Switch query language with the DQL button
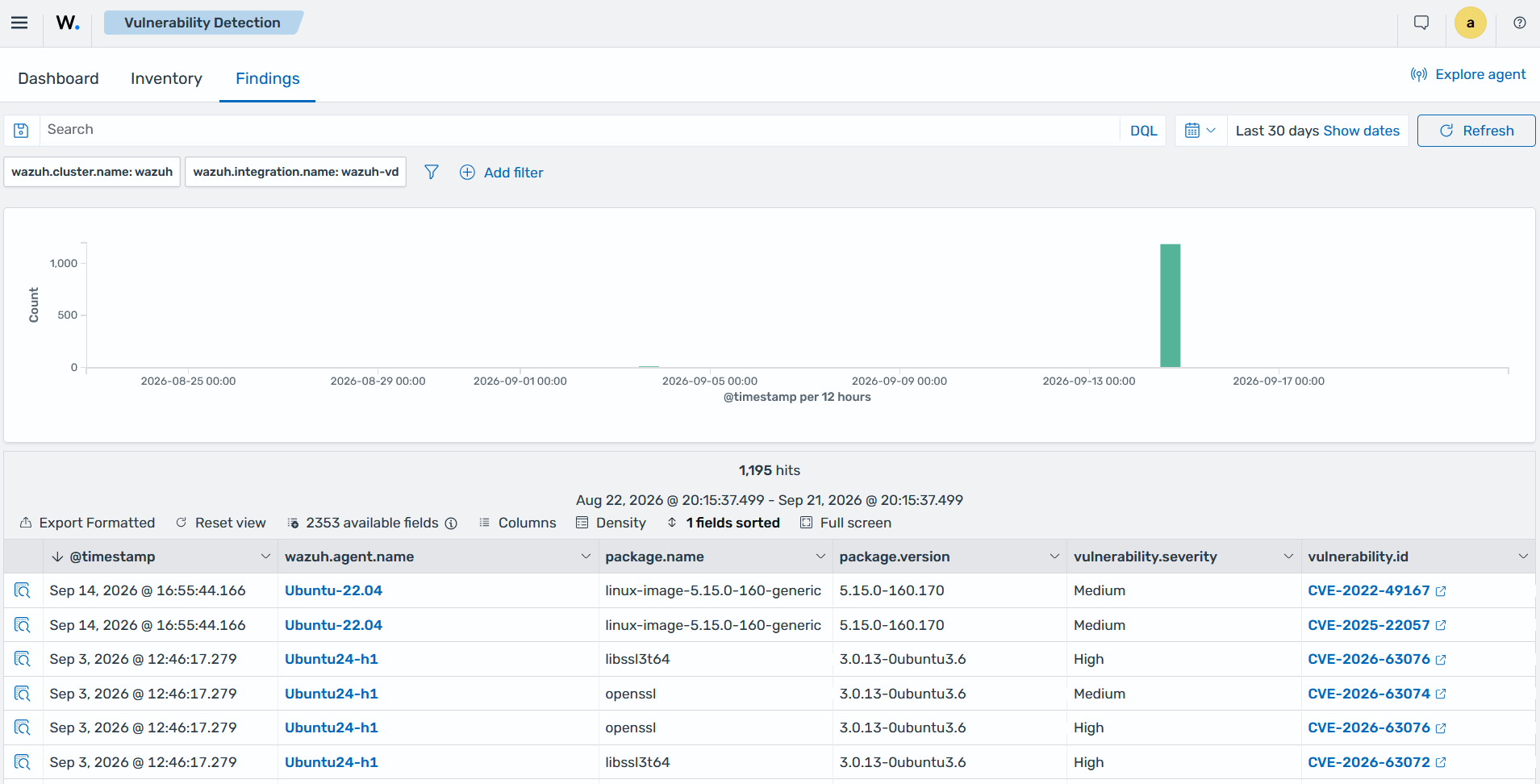 (1143, 131)
